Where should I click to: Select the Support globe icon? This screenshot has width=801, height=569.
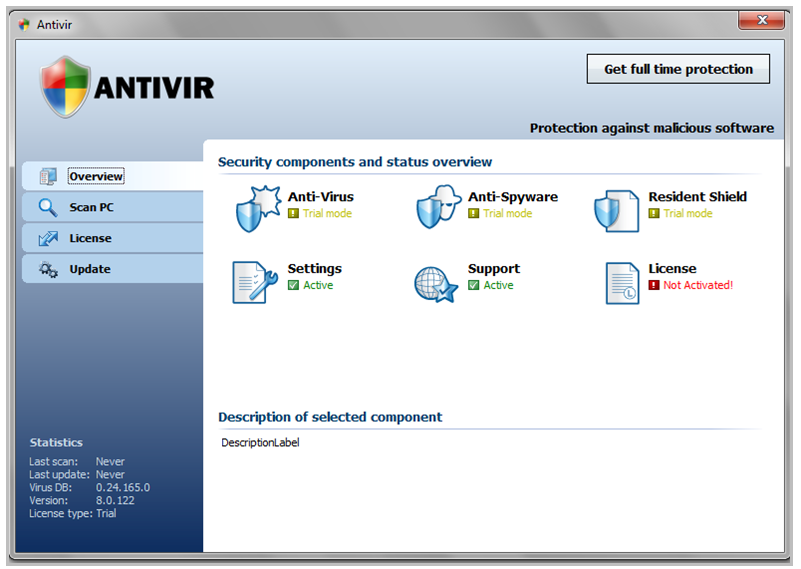tap(435, 284)
